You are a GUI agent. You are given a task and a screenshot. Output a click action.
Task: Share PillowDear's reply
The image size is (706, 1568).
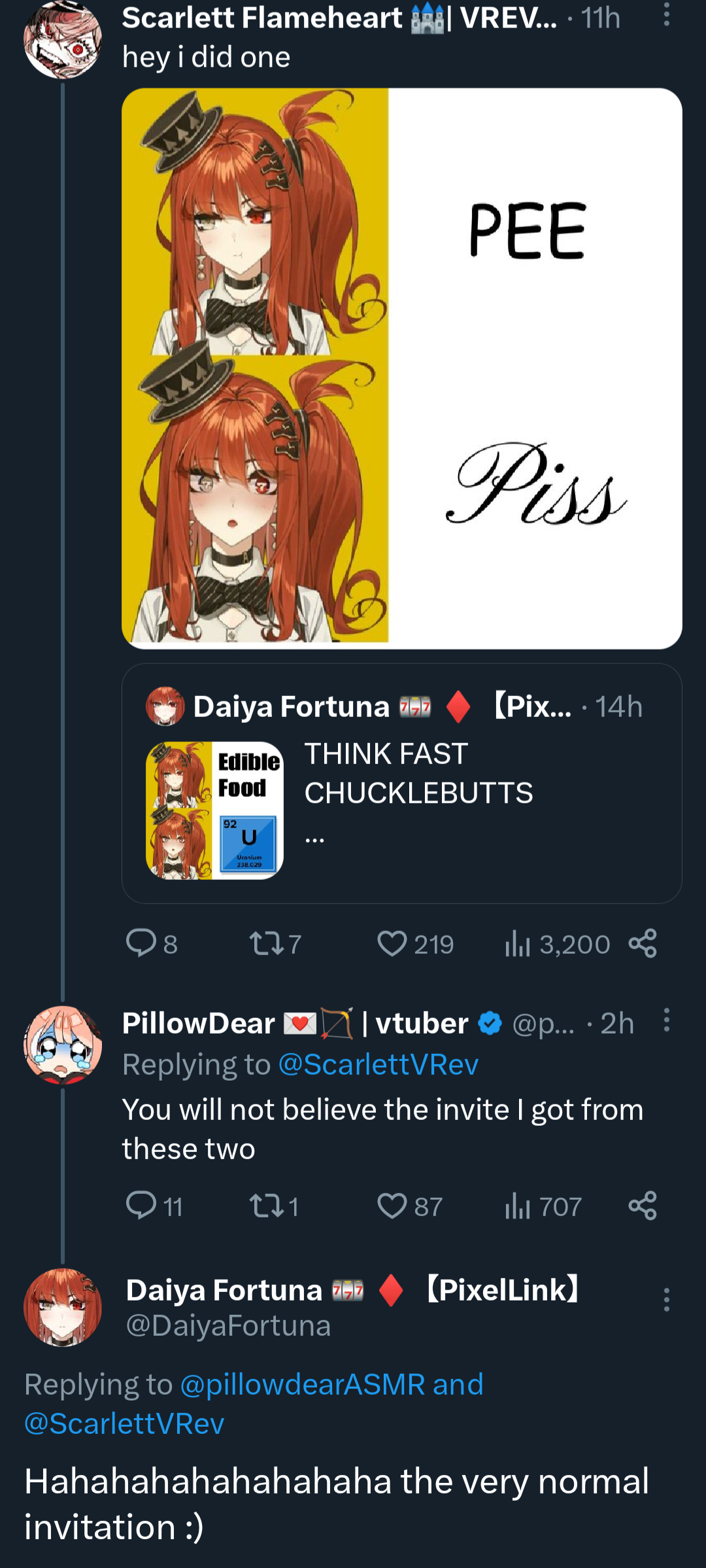[x=643, y=1206]
